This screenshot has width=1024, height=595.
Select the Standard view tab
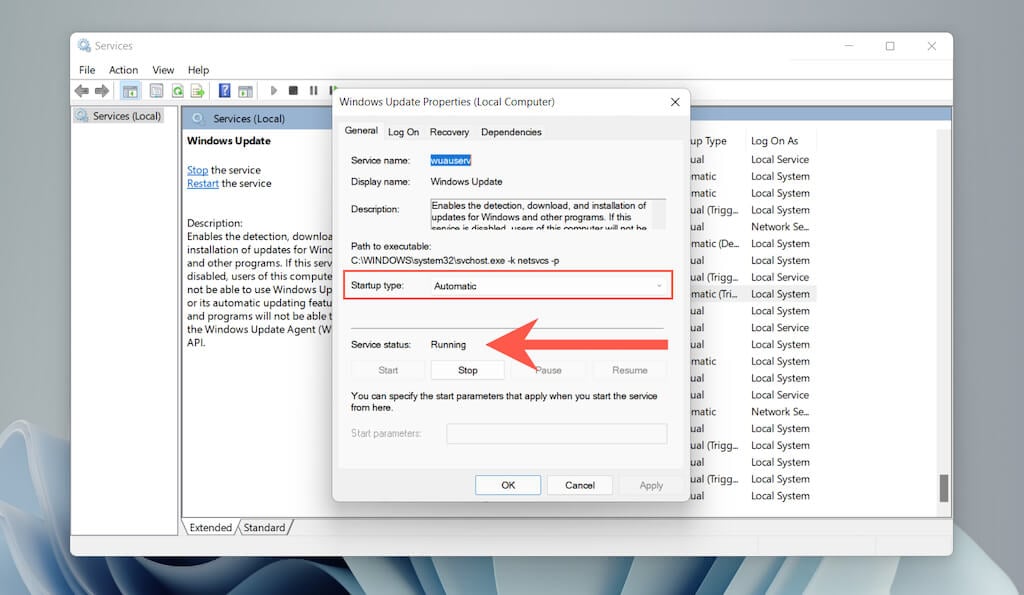tap(264, 527)
